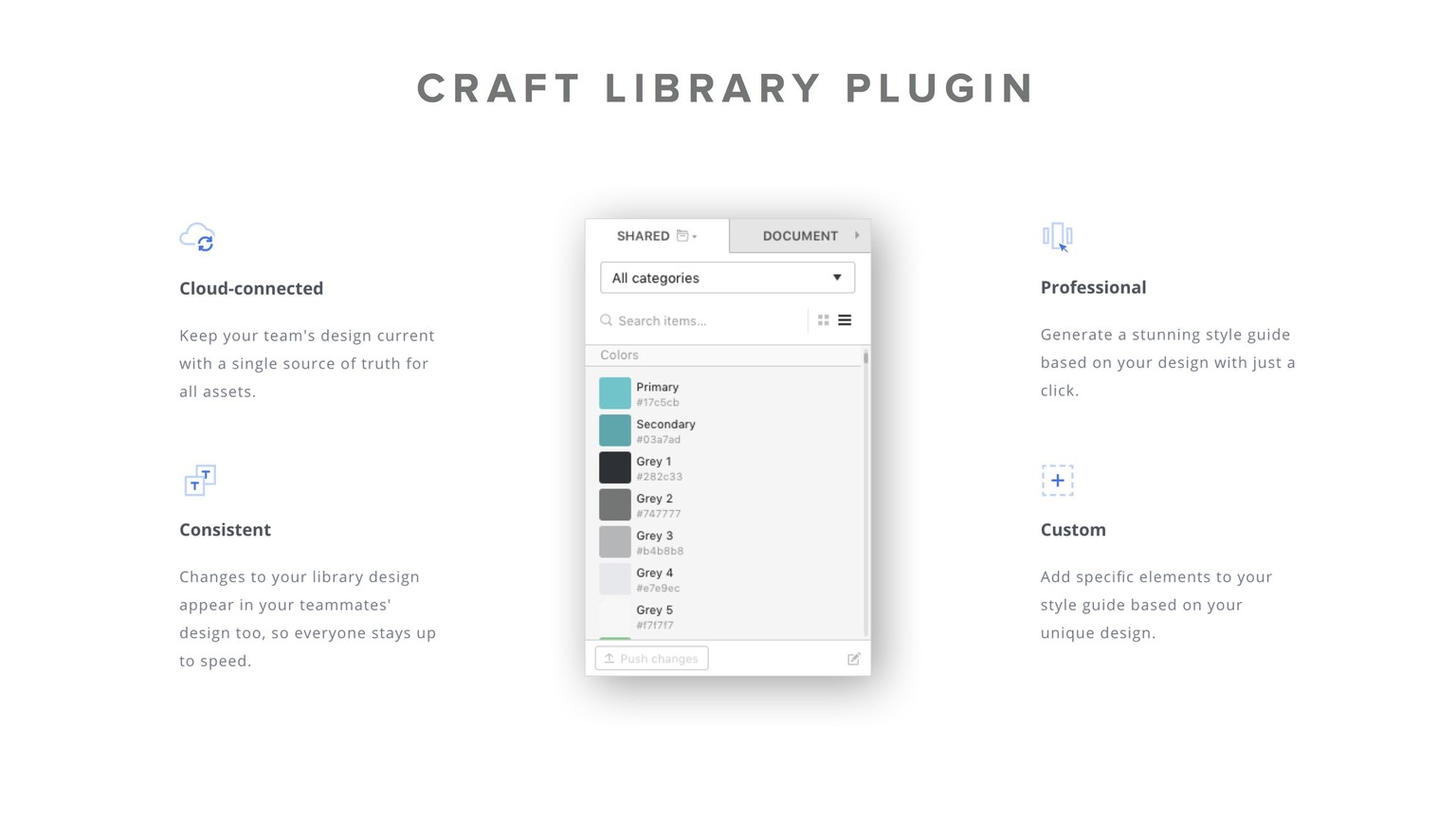Click the Search items field
This screenshot has height=819, width=1456.
click(701, 320)
